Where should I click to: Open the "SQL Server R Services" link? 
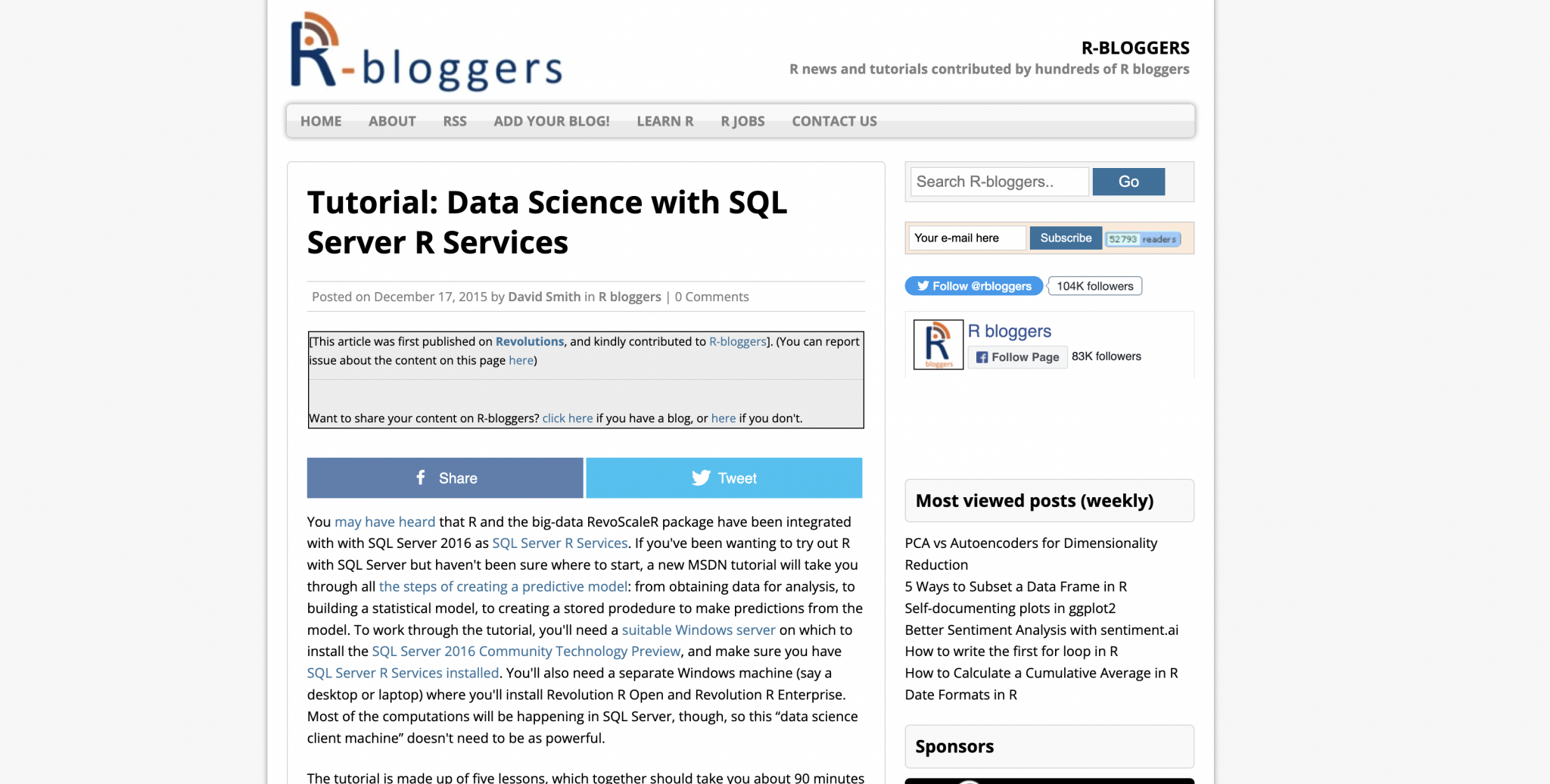click(x=559, y=543)
